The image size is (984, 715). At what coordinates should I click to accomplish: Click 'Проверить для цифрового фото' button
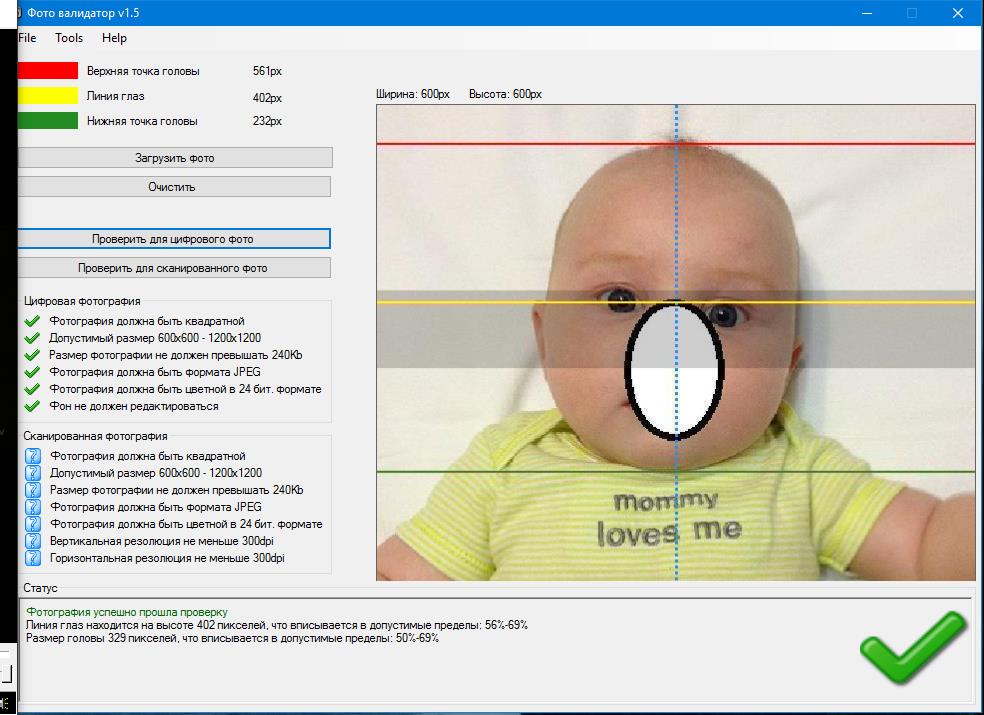click(x=173, y=239)
